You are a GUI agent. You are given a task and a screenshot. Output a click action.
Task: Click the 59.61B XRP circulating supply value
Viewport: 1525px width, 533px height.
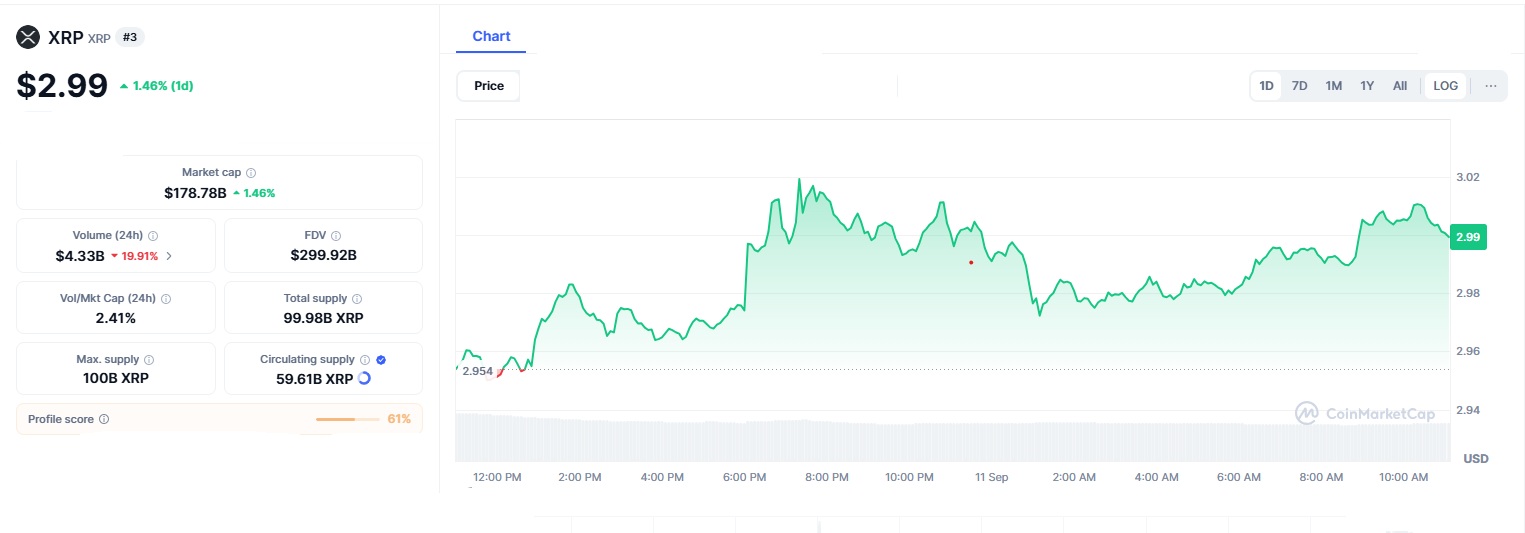[x=315, y=379]
